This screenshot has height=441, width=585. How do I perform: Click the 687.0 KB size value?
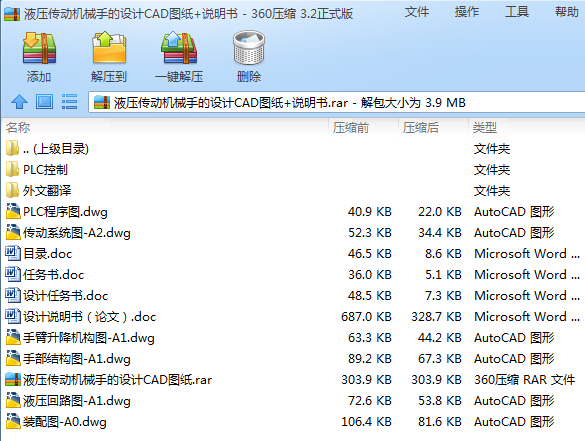click(366, 316)
